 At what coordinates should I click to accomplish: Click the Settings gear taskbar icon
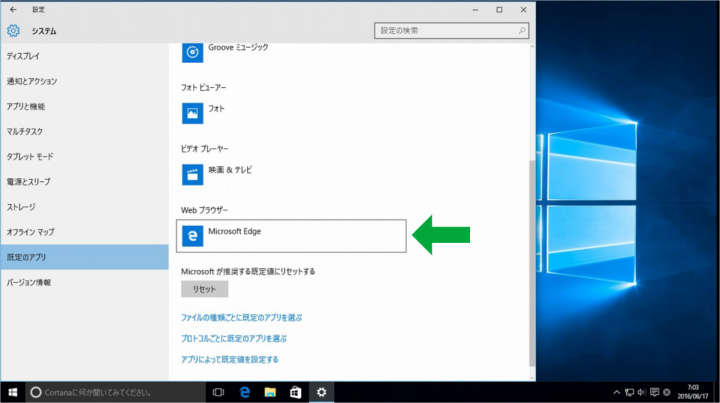(321, 392)
